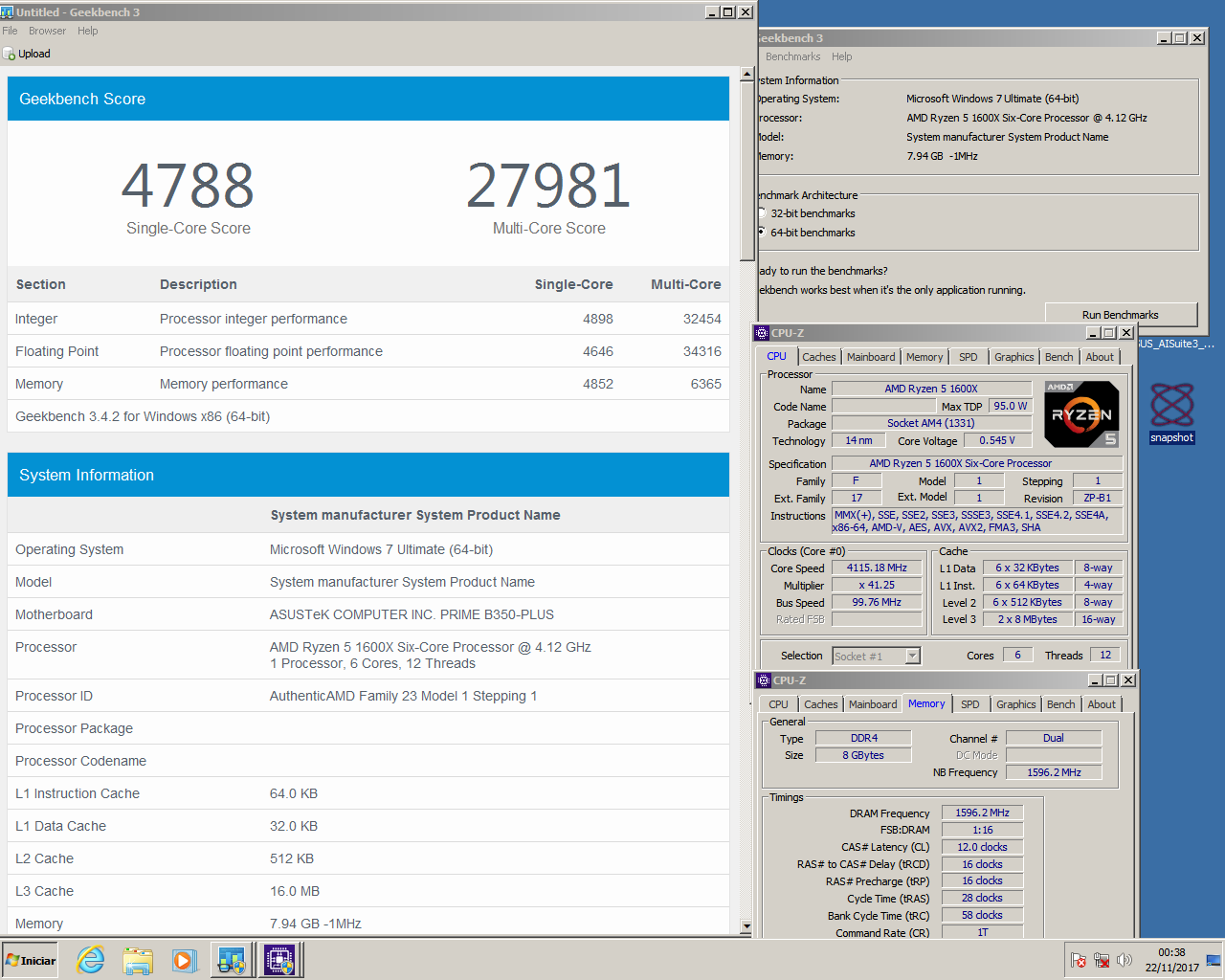Click the Channel # field Dual
Image resolution: width=1225 pixels, height=980 pixels.
[x=1054, y=738]
